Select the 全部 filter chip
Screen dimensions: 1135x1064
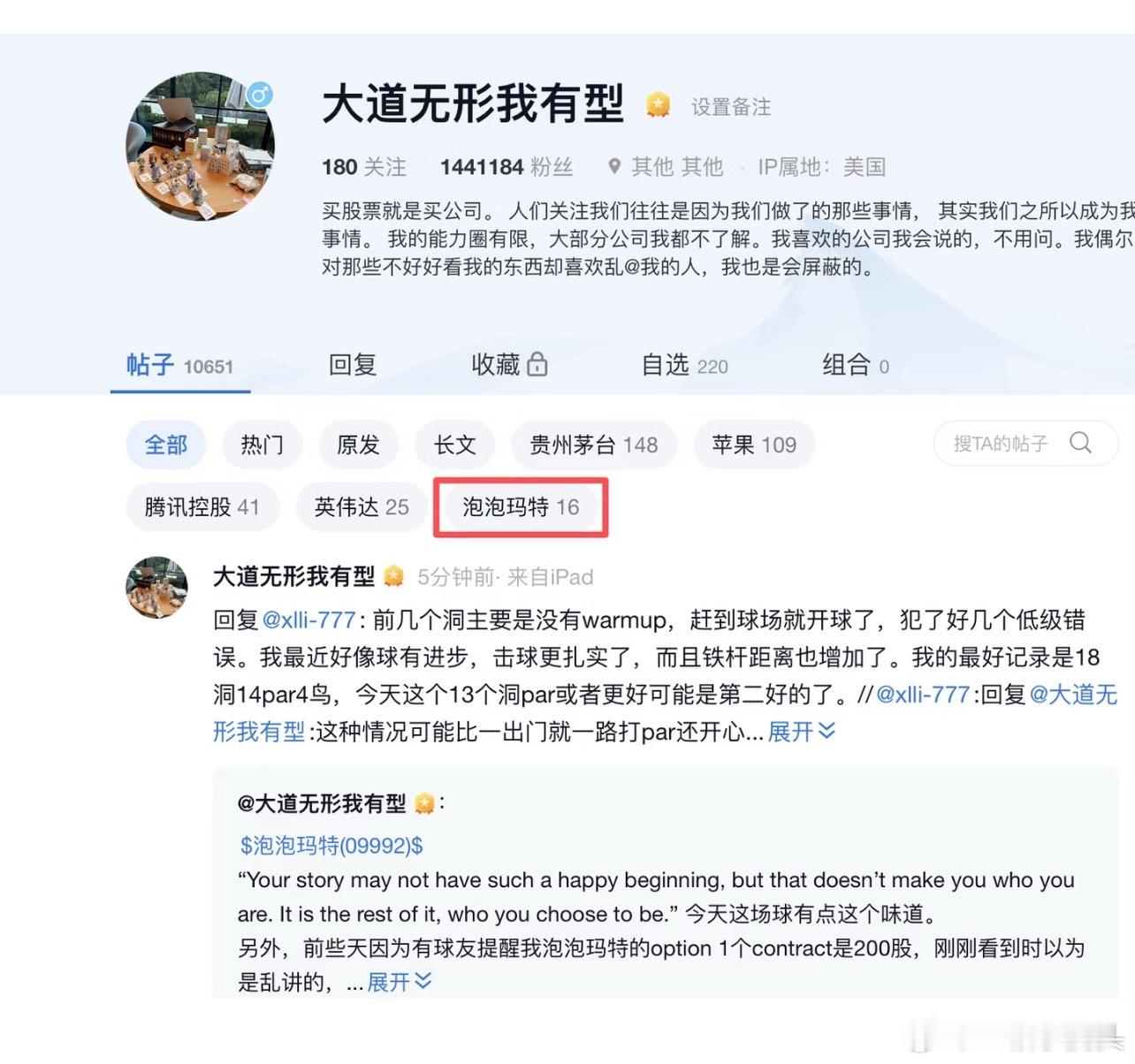point(166,445)
